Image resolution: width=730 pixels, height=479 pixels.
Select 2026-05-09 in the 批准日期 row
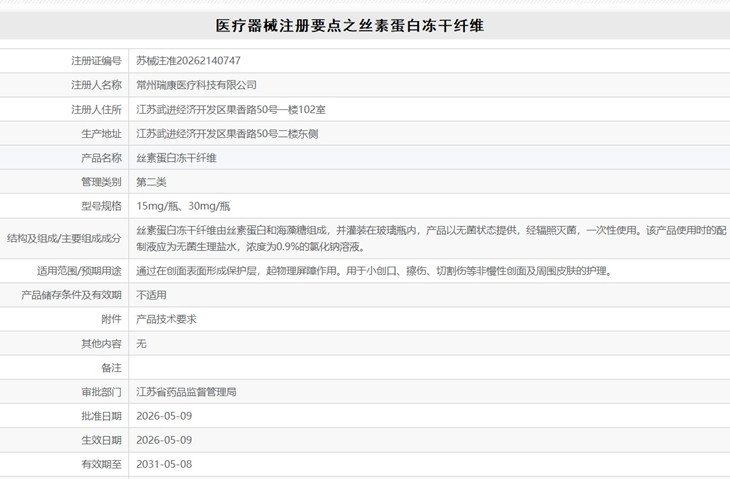164,416
